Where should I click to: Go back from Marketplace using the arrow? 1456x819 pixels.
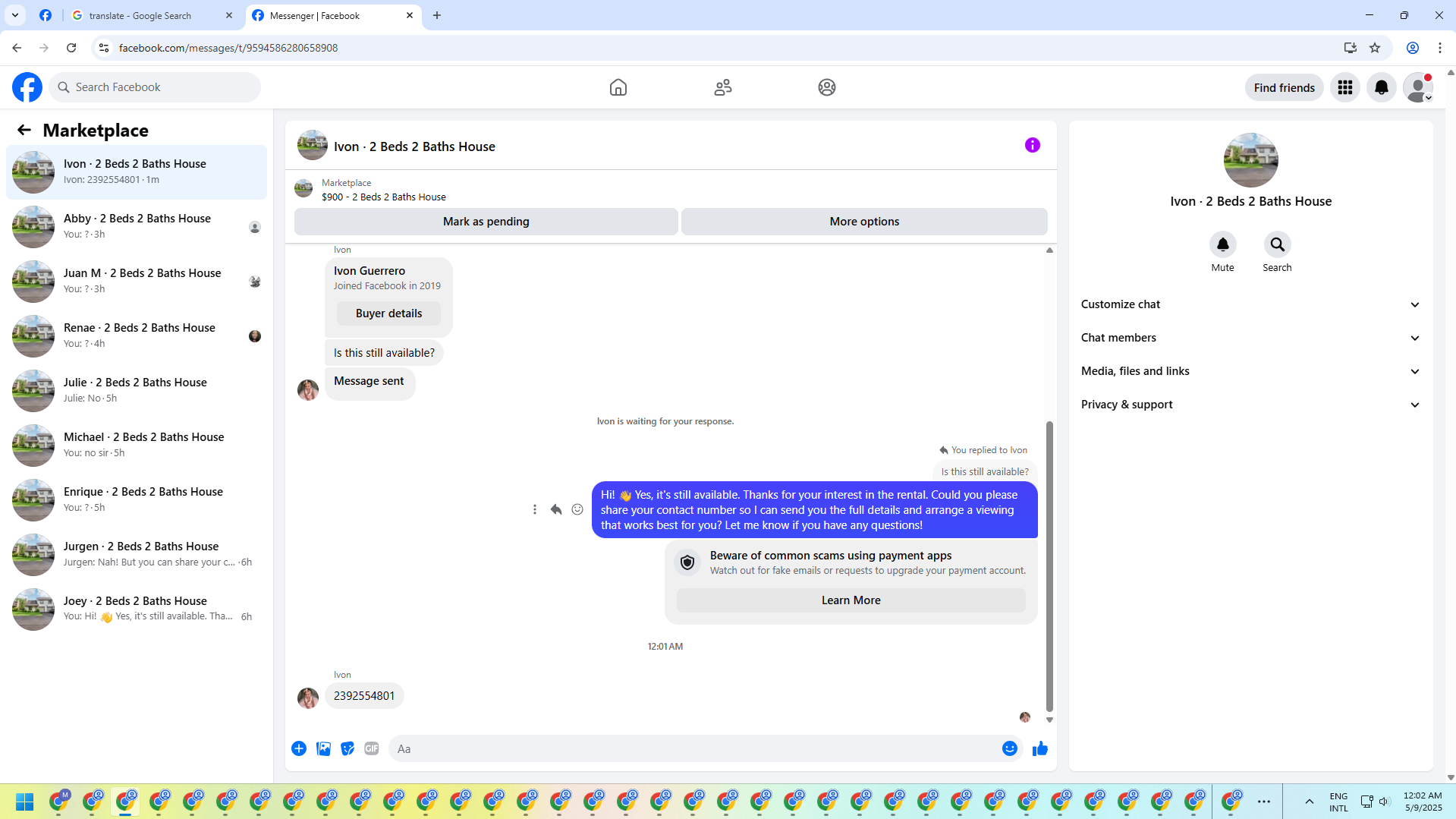[24, 130]
